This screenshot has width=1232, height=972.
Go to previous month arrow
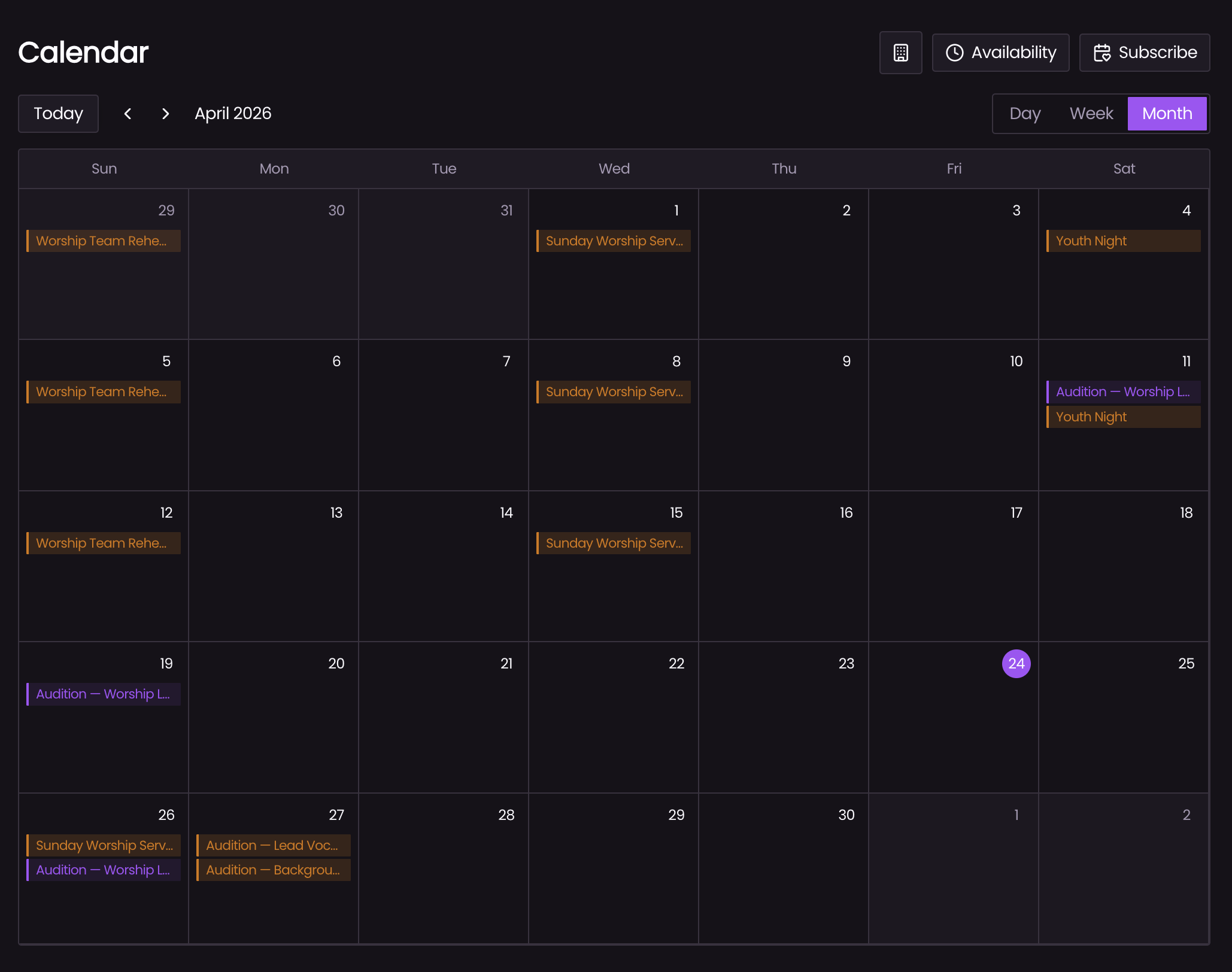pyautogui.click(x=128, y=114)
